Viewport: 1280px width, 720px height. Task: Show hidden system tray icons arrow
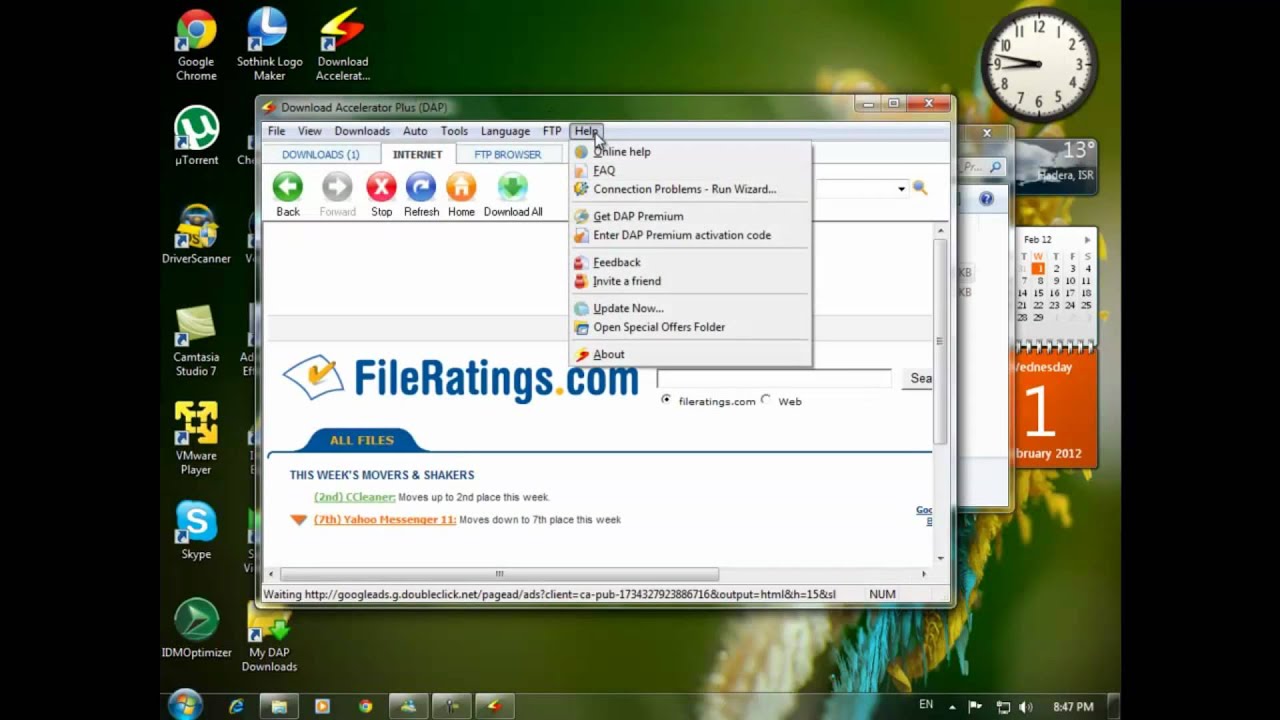(x=954, y=707)
